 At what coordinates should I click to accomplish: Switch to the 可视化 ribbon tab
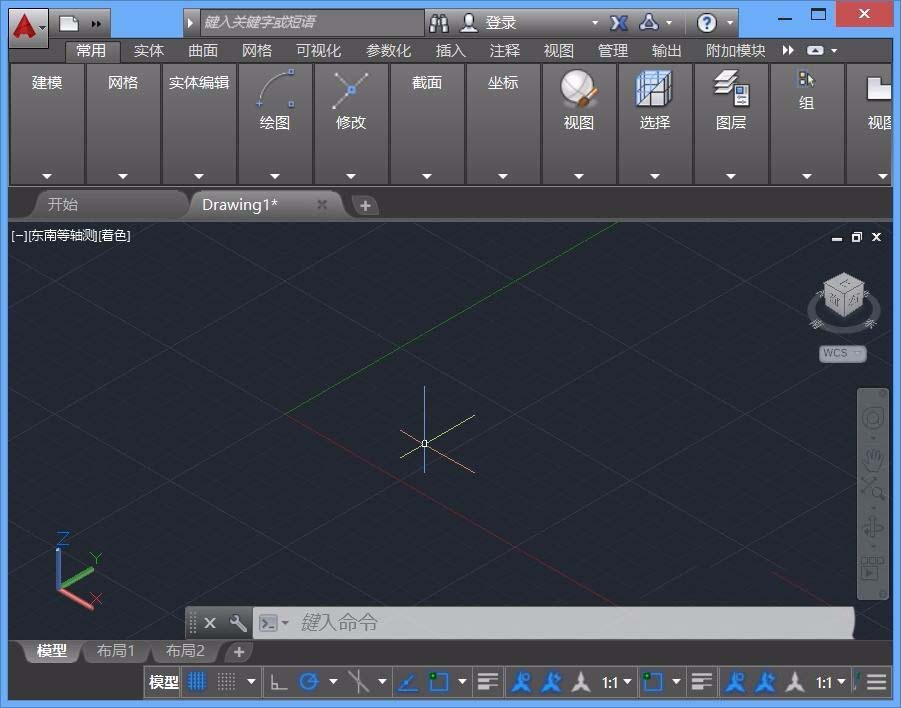tap(318, 51)
